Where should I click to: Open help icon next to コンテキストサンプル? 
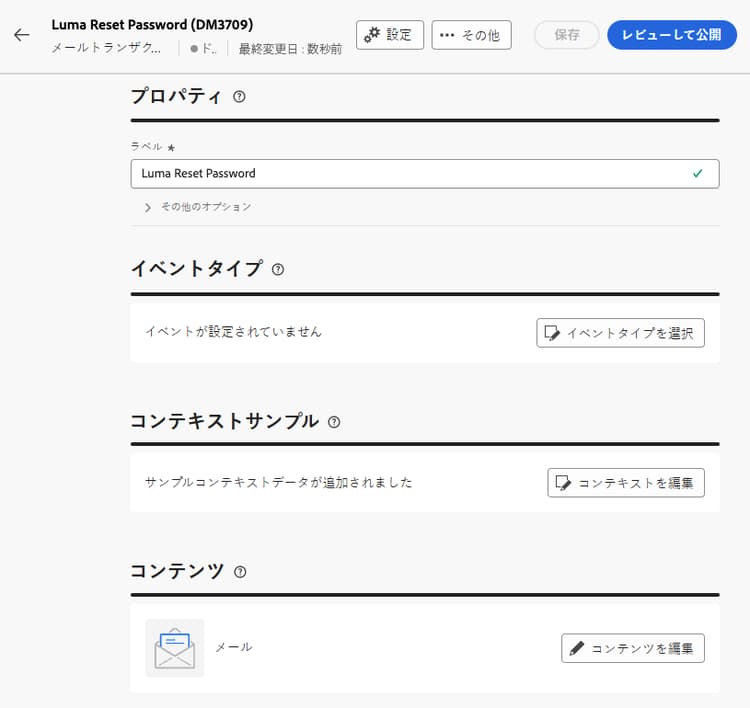point(334,422)
